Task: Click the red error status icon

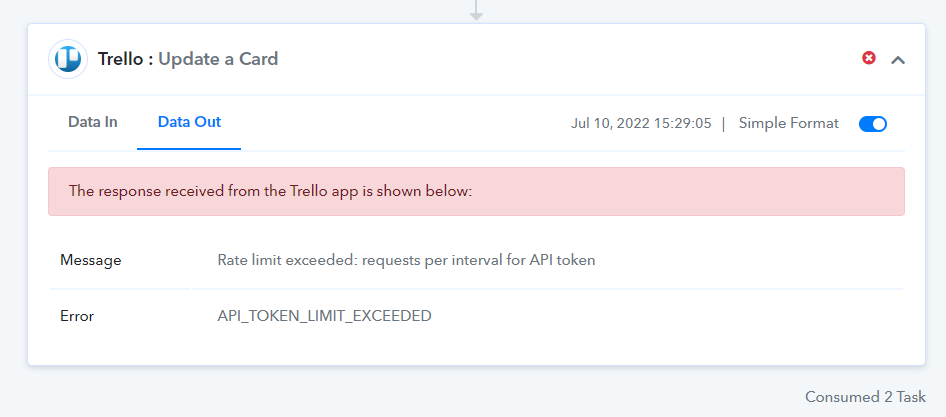Action: tap(869, 58)
